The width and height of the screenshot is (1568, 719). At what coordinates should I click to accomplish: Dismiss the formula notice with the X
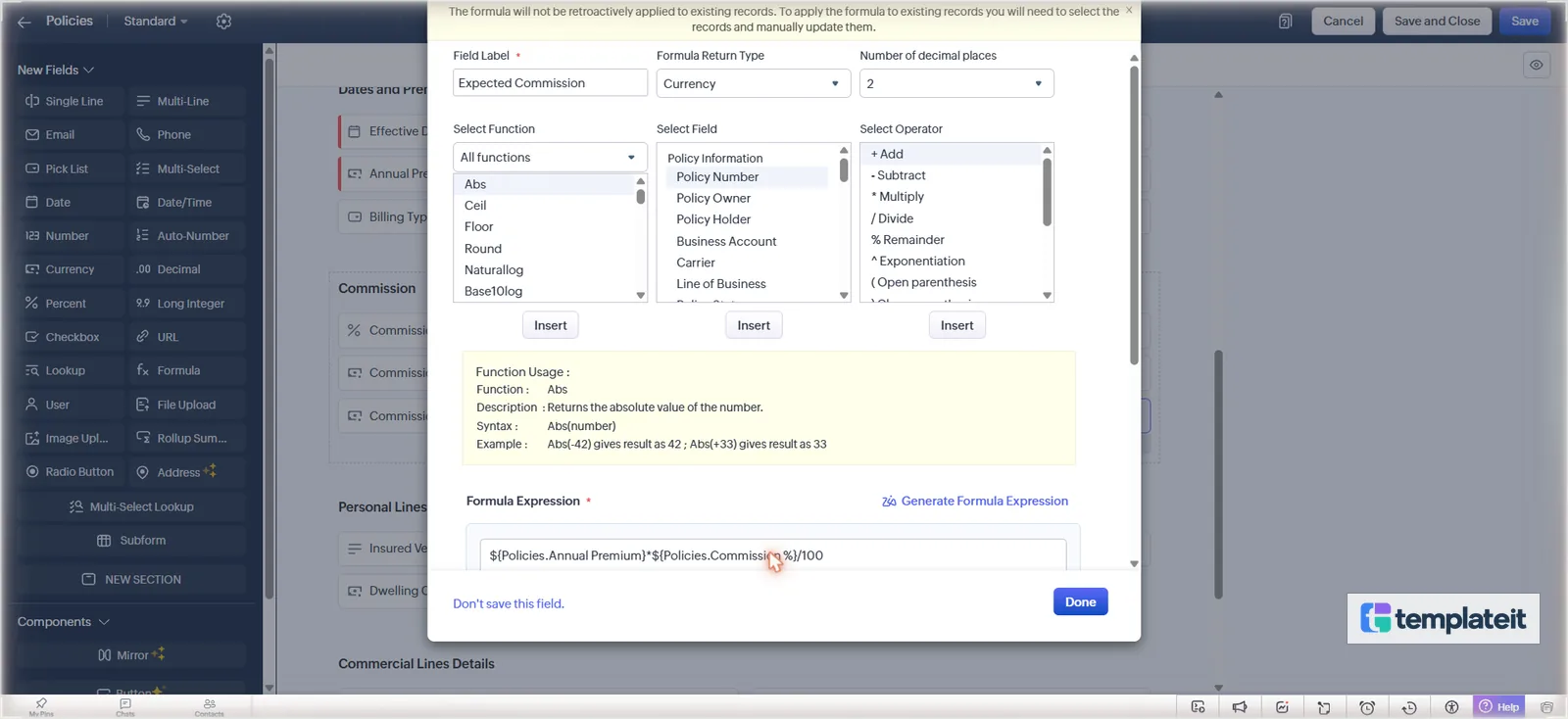pyautogui.click(x=1129, y=10)
